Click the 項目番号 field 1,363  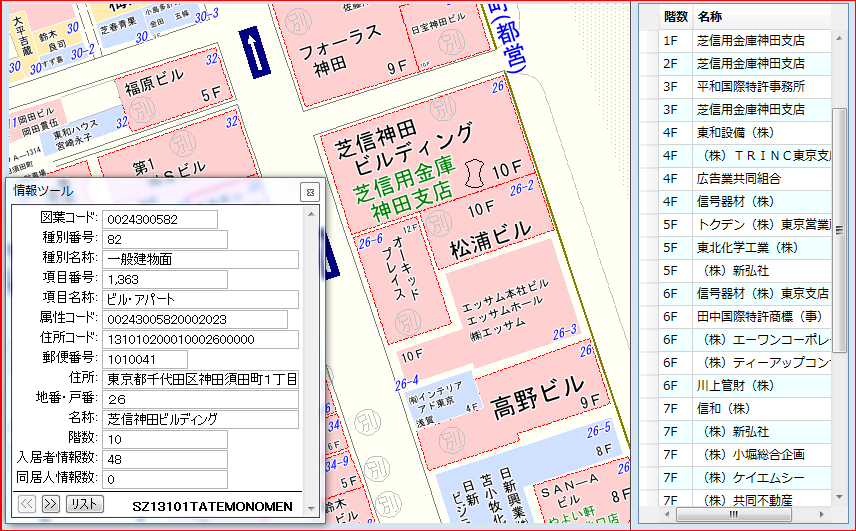(x=164, y=279)
